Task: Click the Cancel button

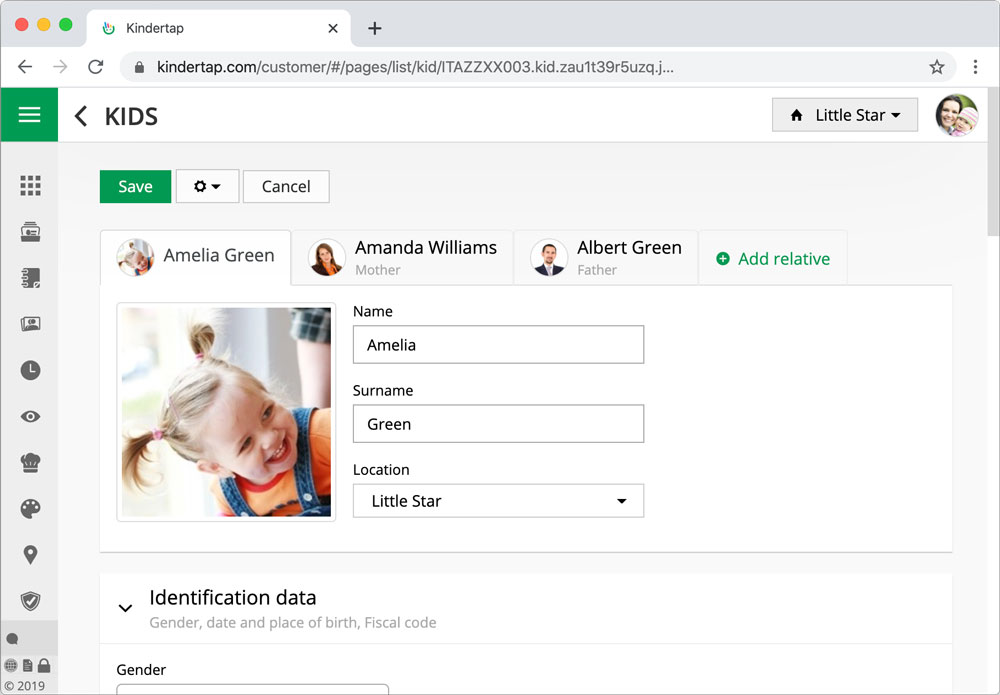Action: 286,187
